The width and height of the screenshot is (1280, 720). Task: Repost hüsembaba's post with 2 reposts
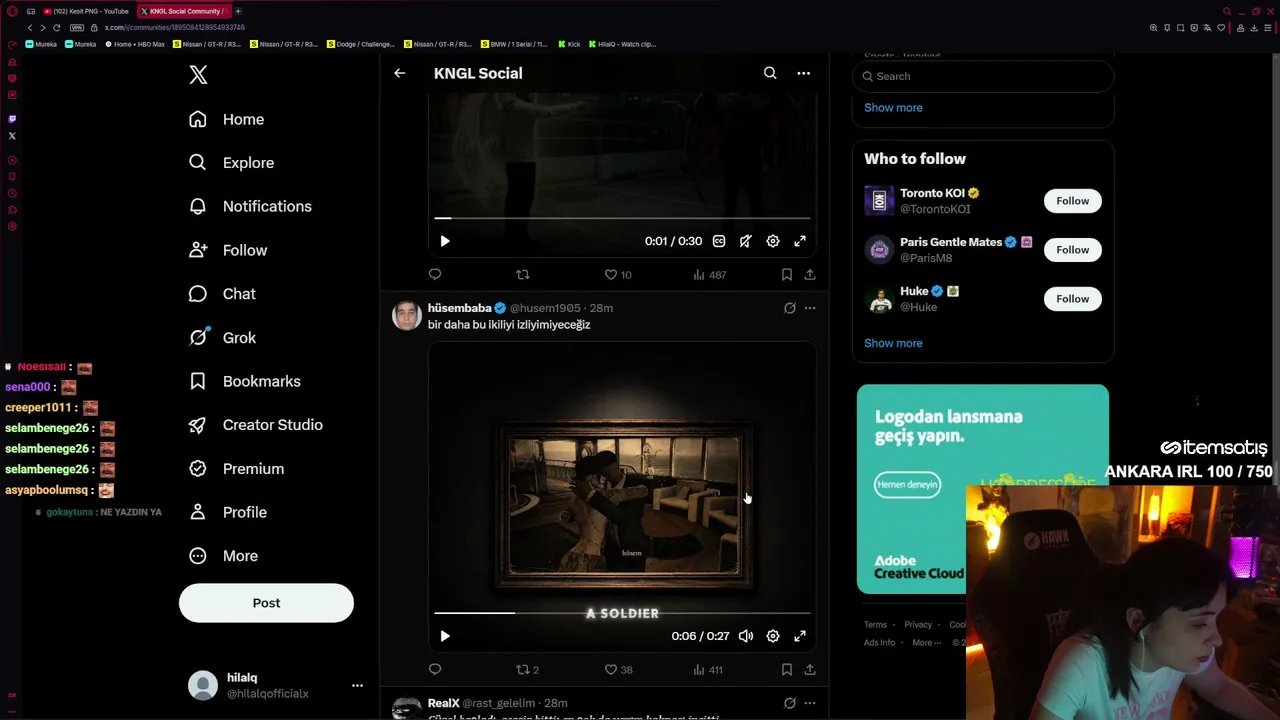pos(527,669)
